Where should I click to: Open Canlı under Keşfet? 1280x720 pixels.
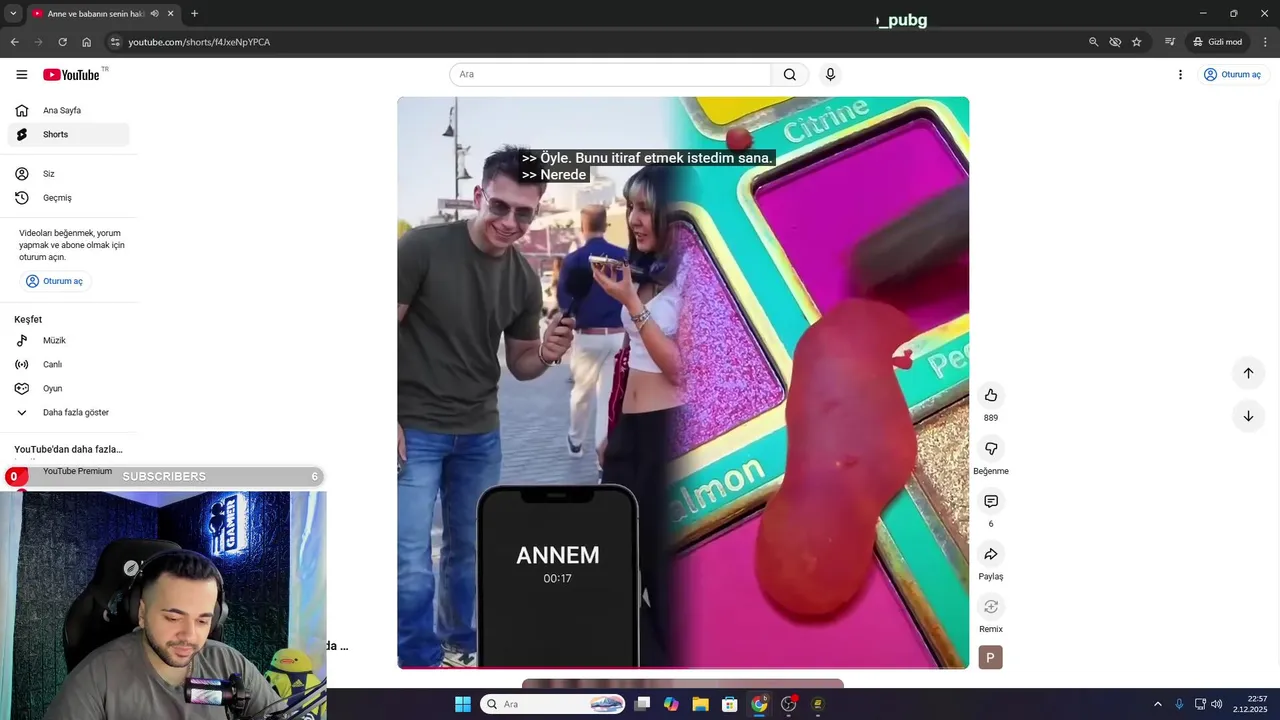68,365
